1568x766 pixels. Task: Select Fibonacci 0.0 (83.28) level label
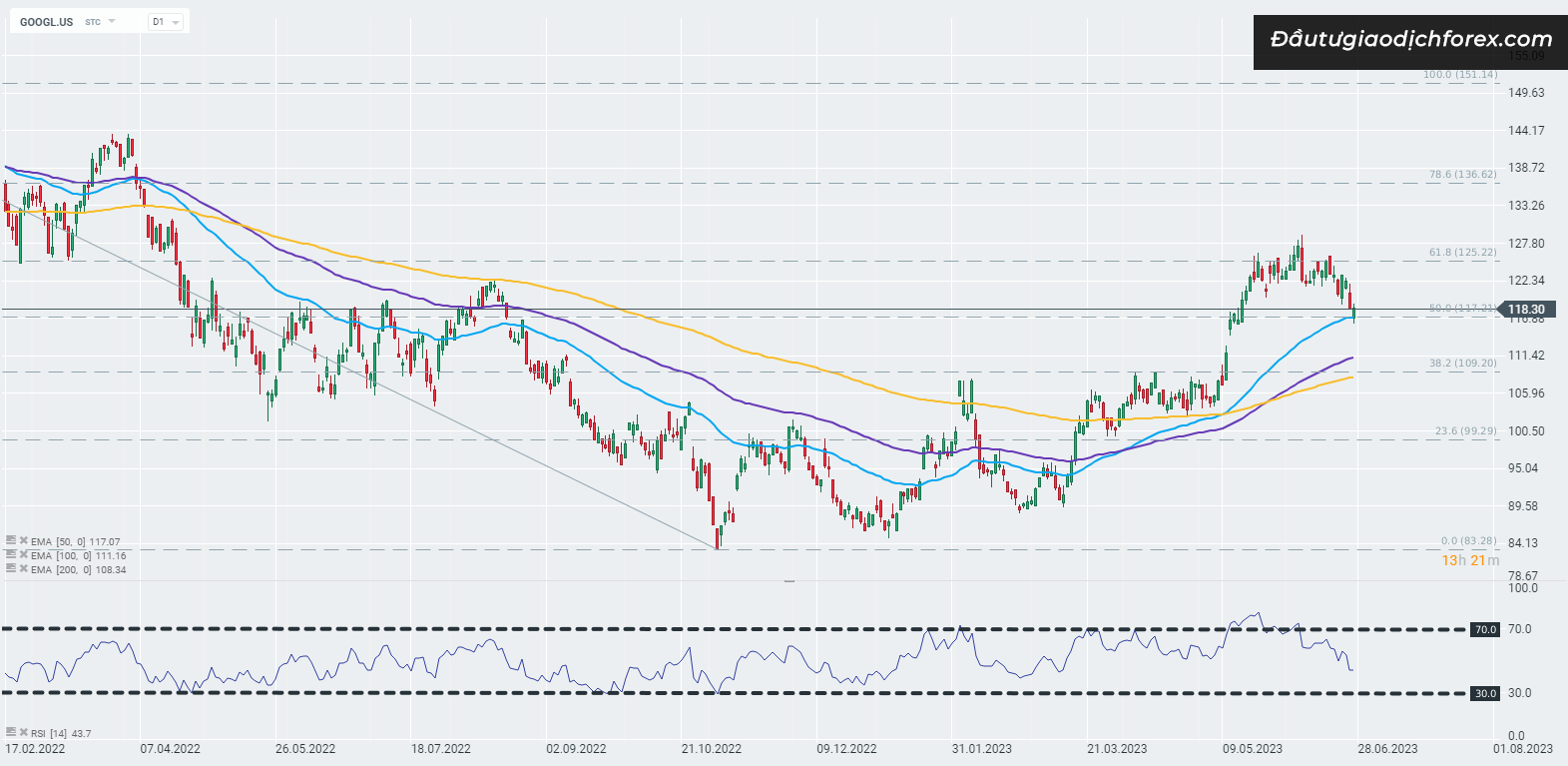coord(1469,541)
